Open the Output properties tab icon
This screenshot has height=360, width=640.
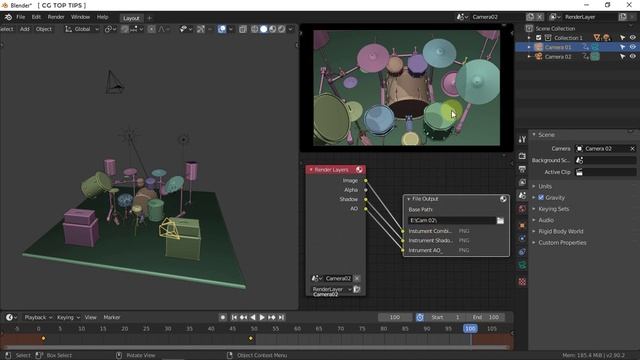click(x=522, y=169)
